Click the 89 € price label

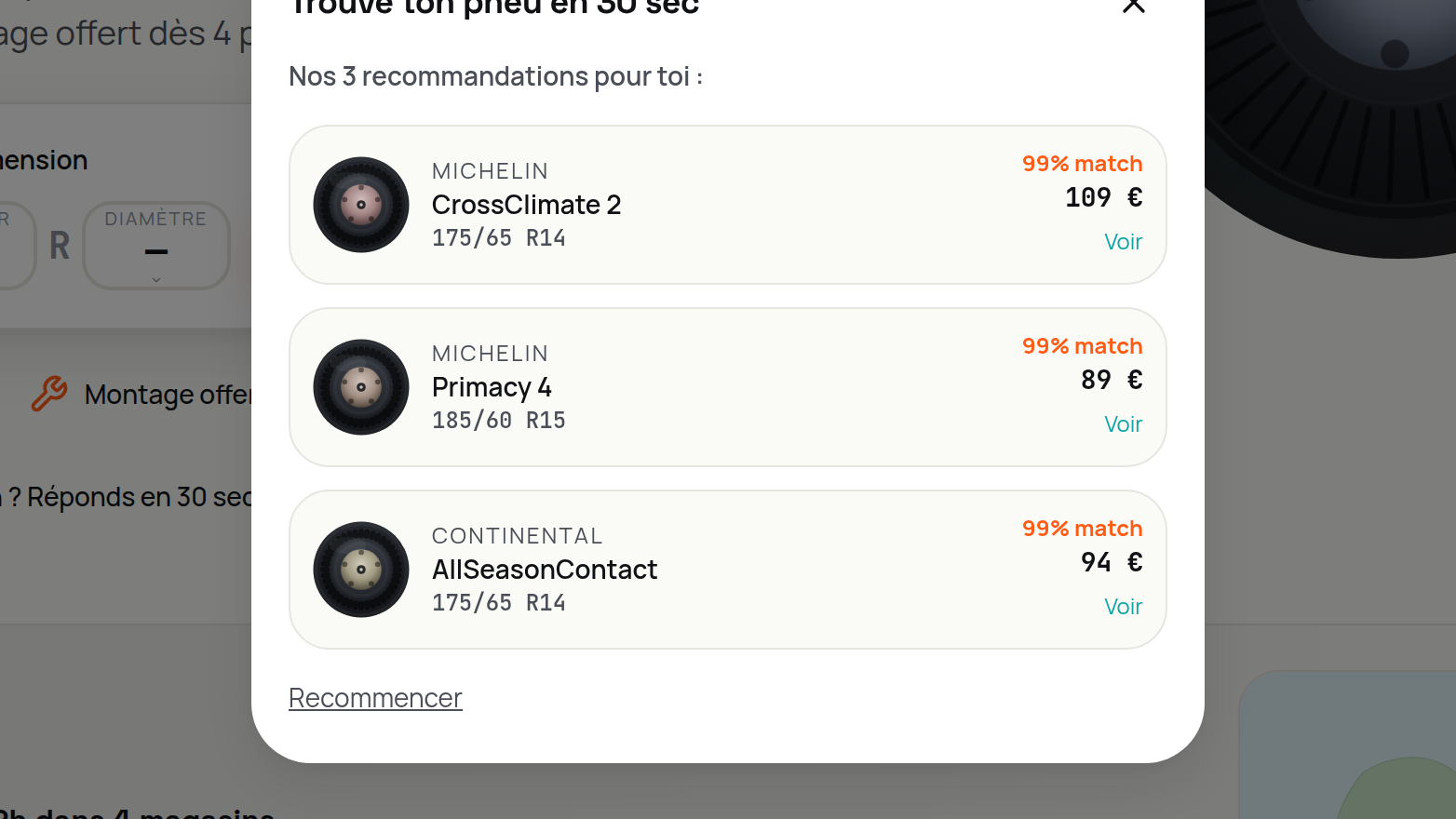[x=1112, y=380]
